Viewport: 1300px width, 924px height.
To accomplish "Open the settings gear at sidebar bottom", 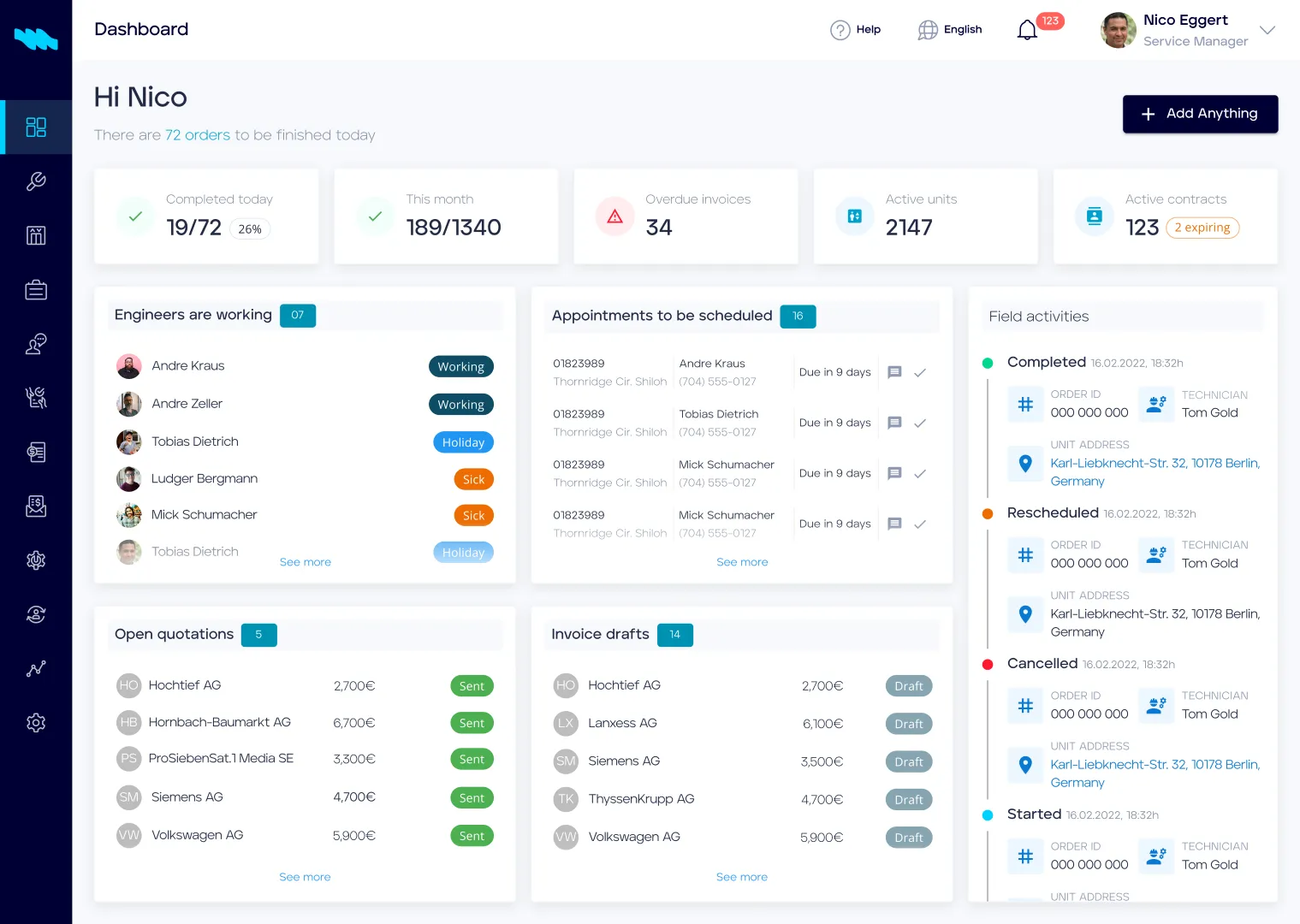I will [x=36, y=723].
